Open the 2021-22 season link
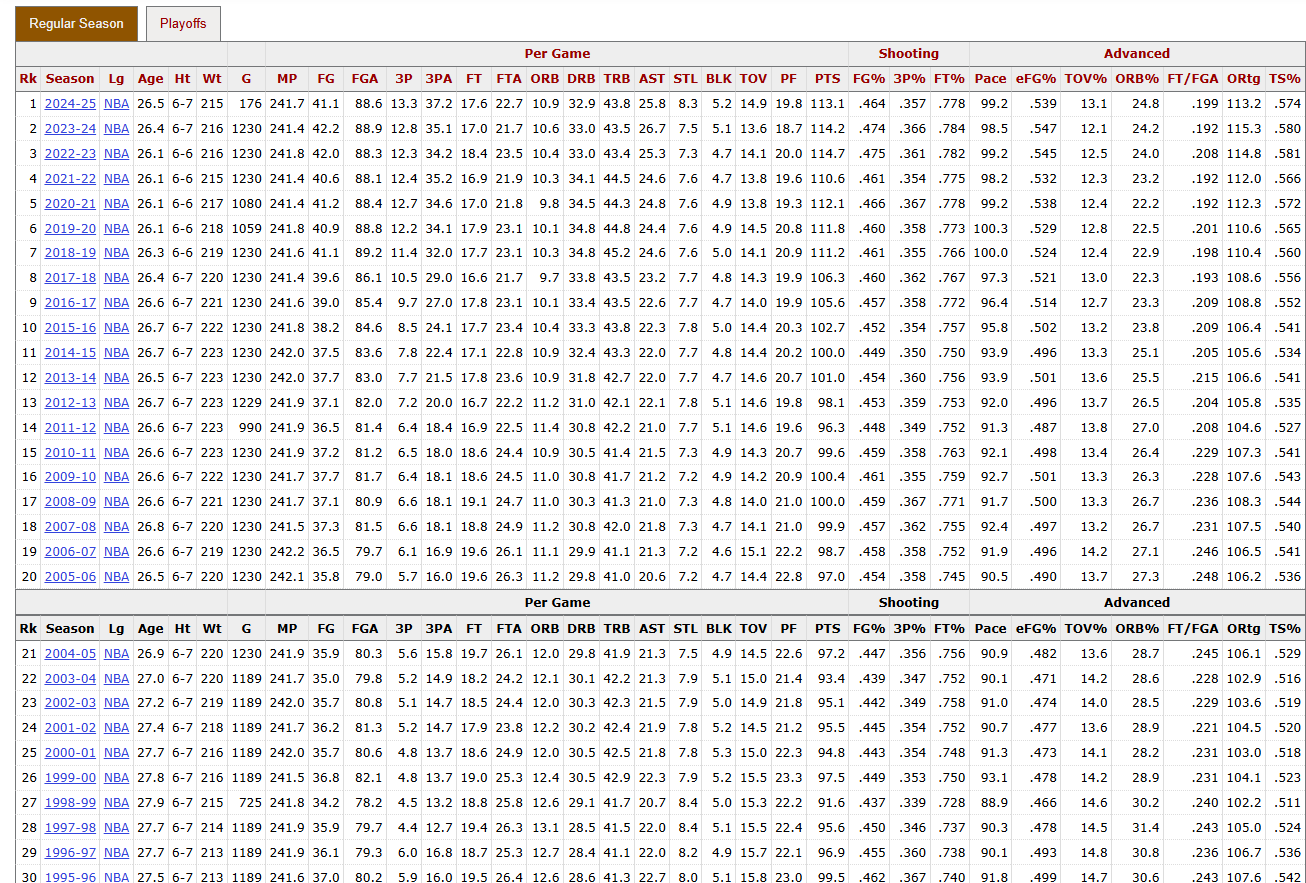The width and height of the screenshot is (1306, 883). [x=70, y=179]
